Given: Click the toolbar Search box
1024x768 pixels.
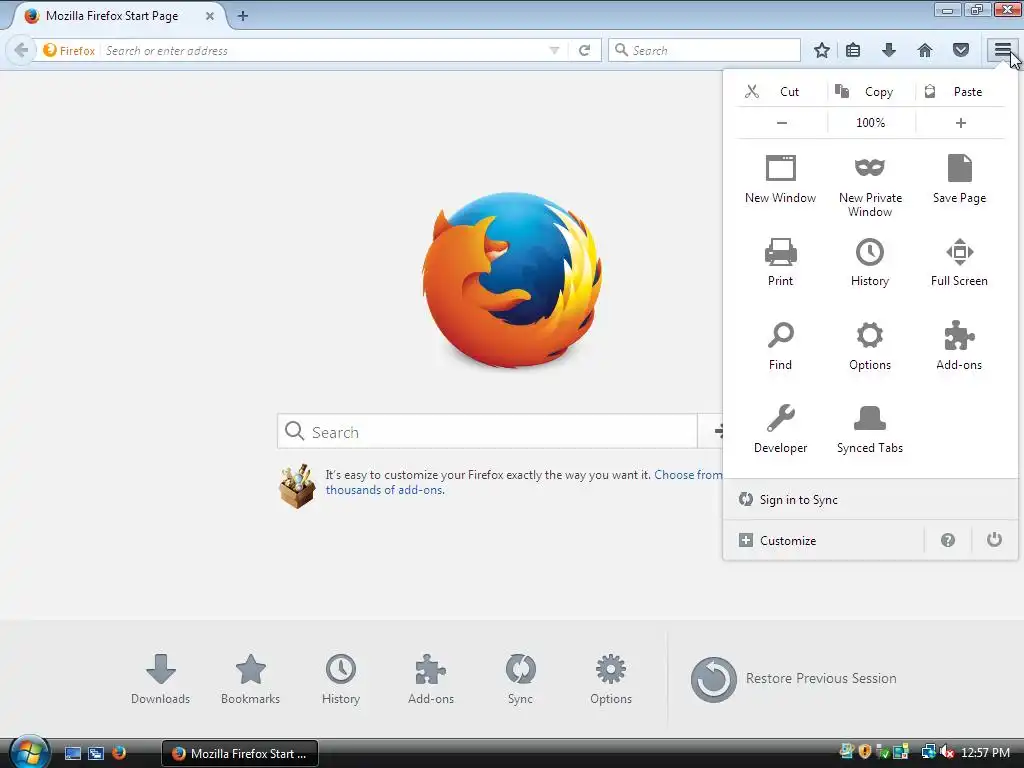Looking at the screenshot, I should [704, 50].
